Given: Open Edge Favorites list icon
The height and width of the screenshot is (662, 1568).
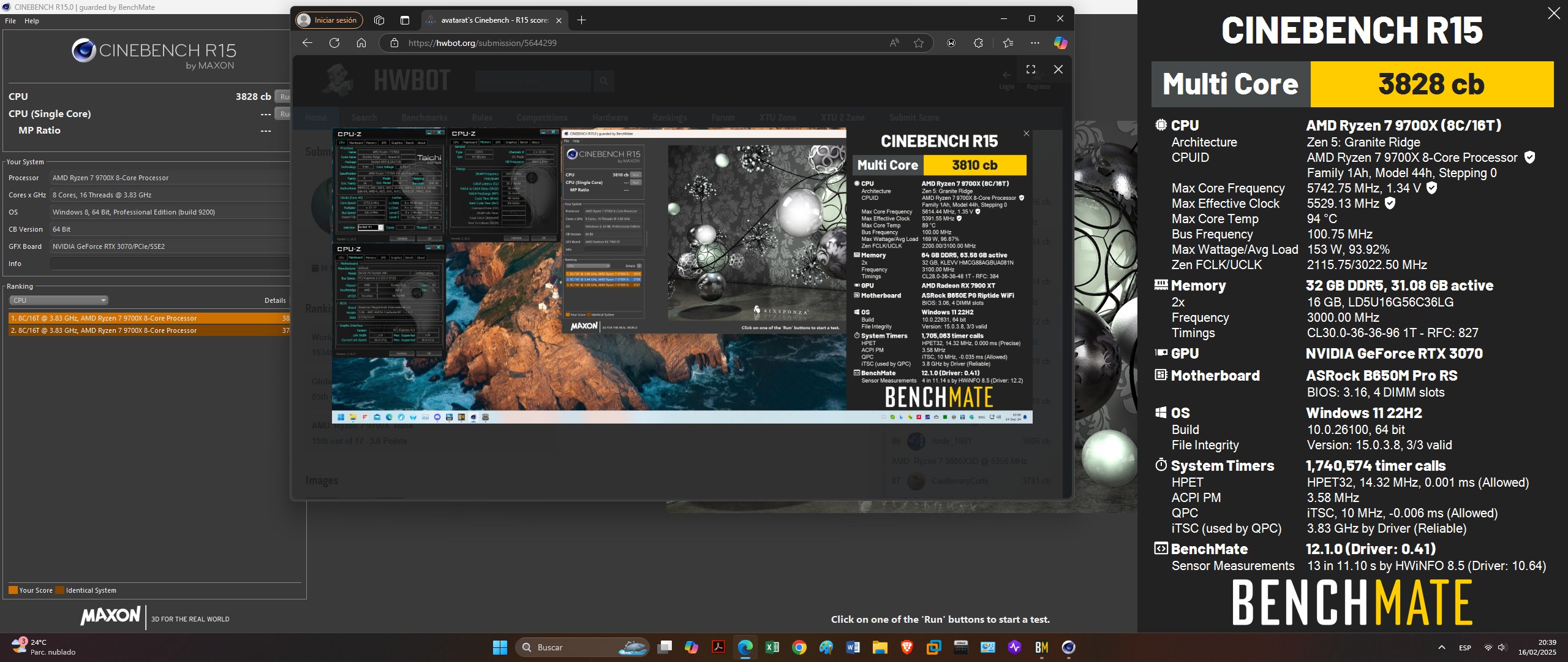Looking at the screenshot, I should (x=1008, y=43).
